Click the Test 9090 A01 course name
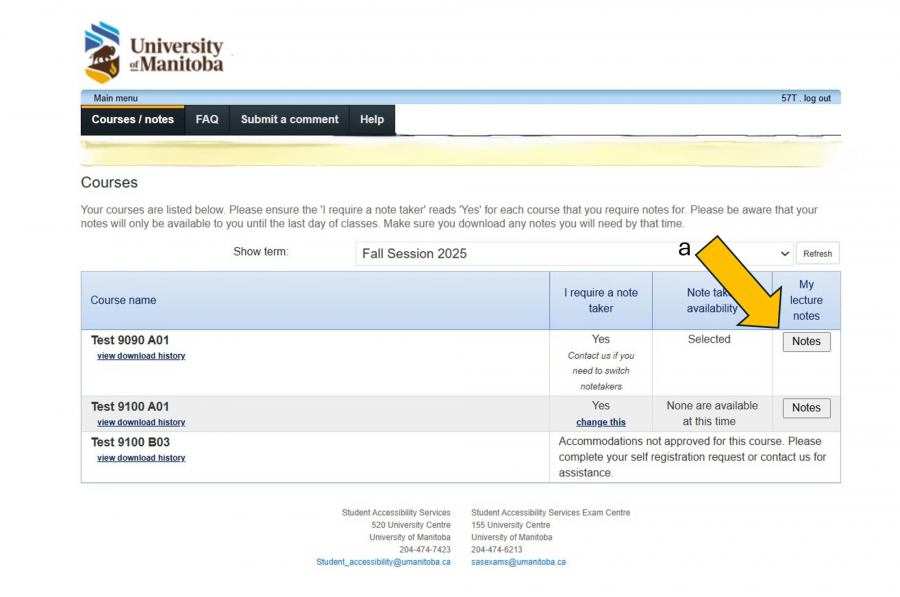Viewport: 900px width, 597px height. tap(130, 340)
